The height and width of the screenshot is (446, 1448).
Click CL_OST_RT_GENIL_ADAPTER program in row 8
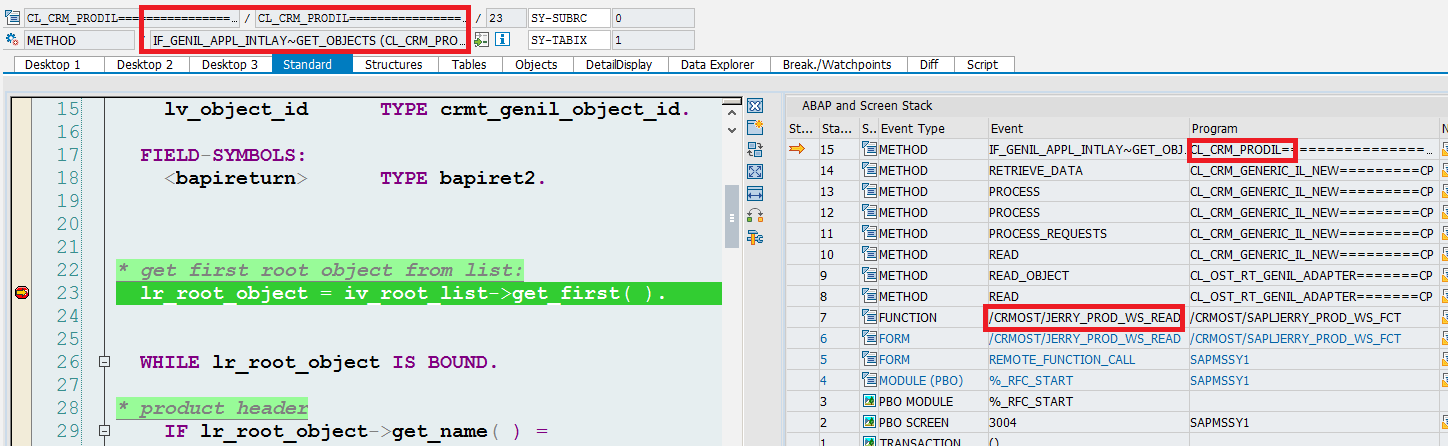pyautogui.click(x=1312, y=296)
